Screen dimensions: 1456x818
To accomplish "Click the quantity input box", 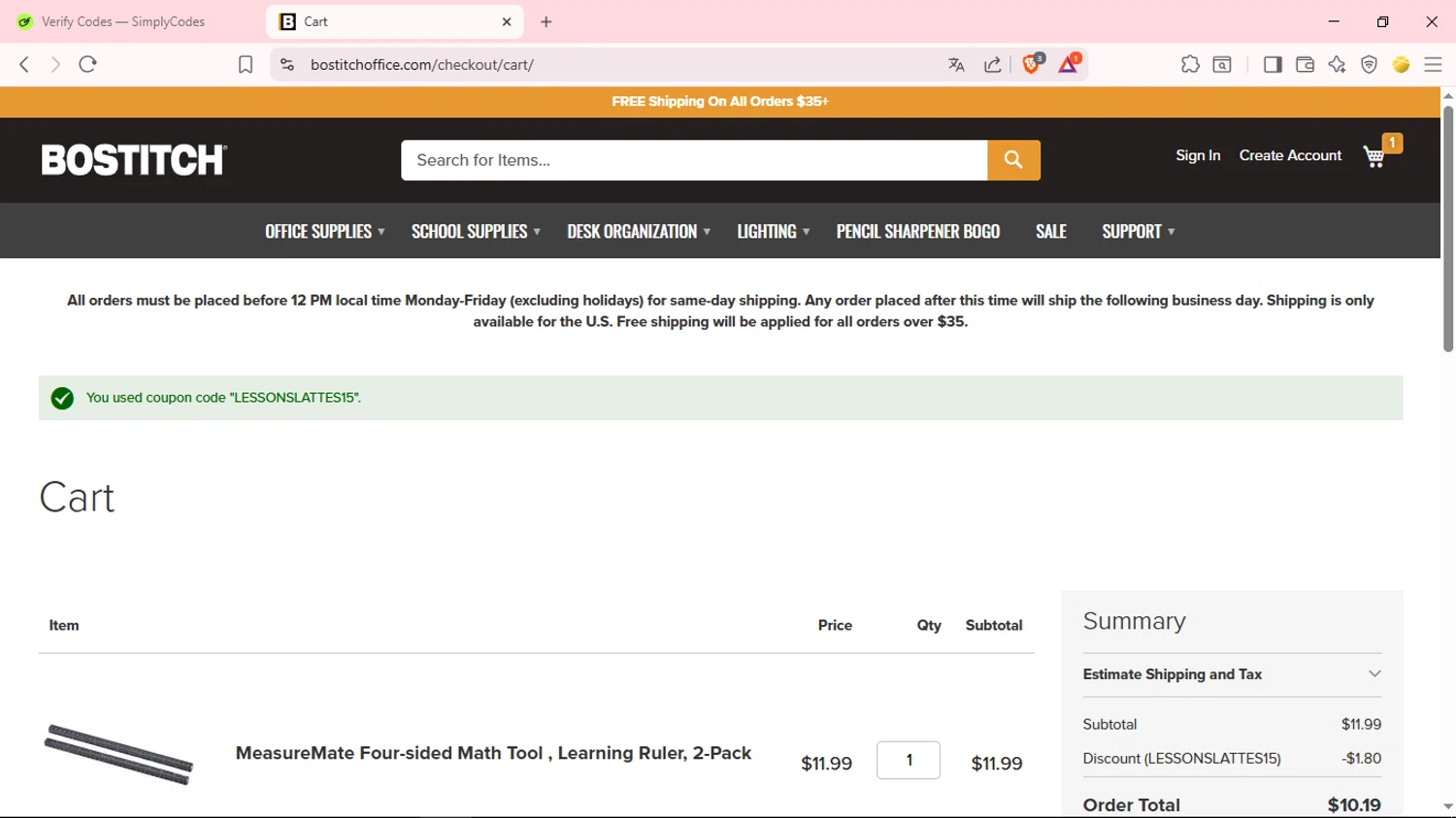I will click(909, 761).
